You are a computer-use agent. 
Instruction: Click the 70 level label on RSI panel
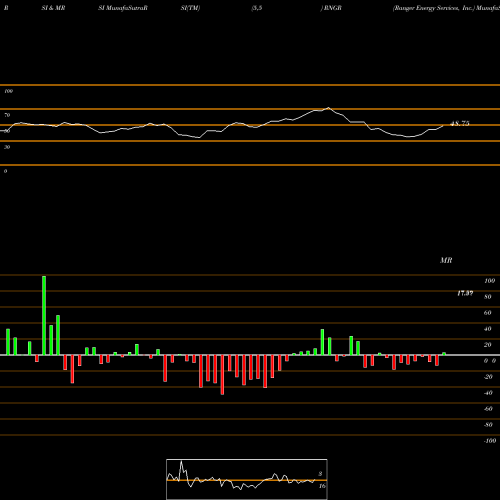(x=7, y=115)
